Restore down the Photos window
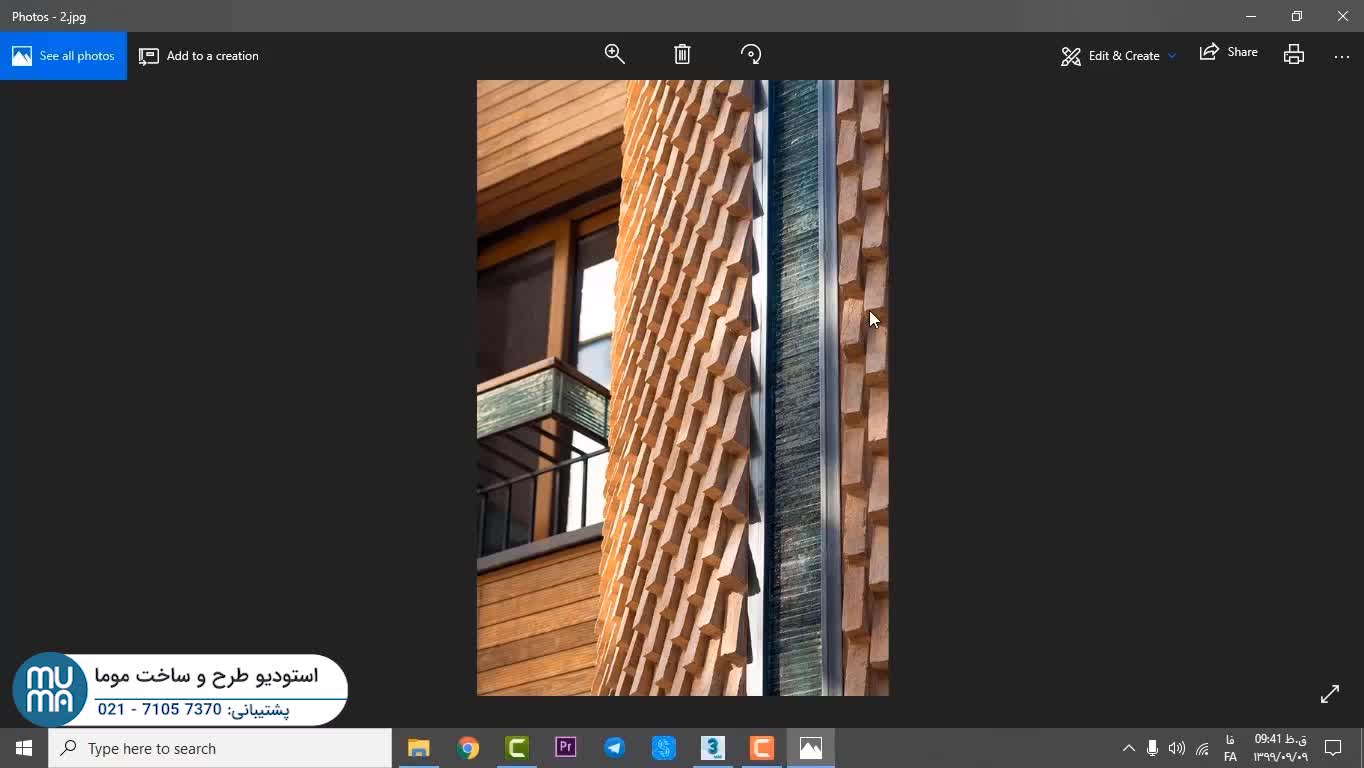Viewport: 1364px width, 768px height. coord(1297,16)
